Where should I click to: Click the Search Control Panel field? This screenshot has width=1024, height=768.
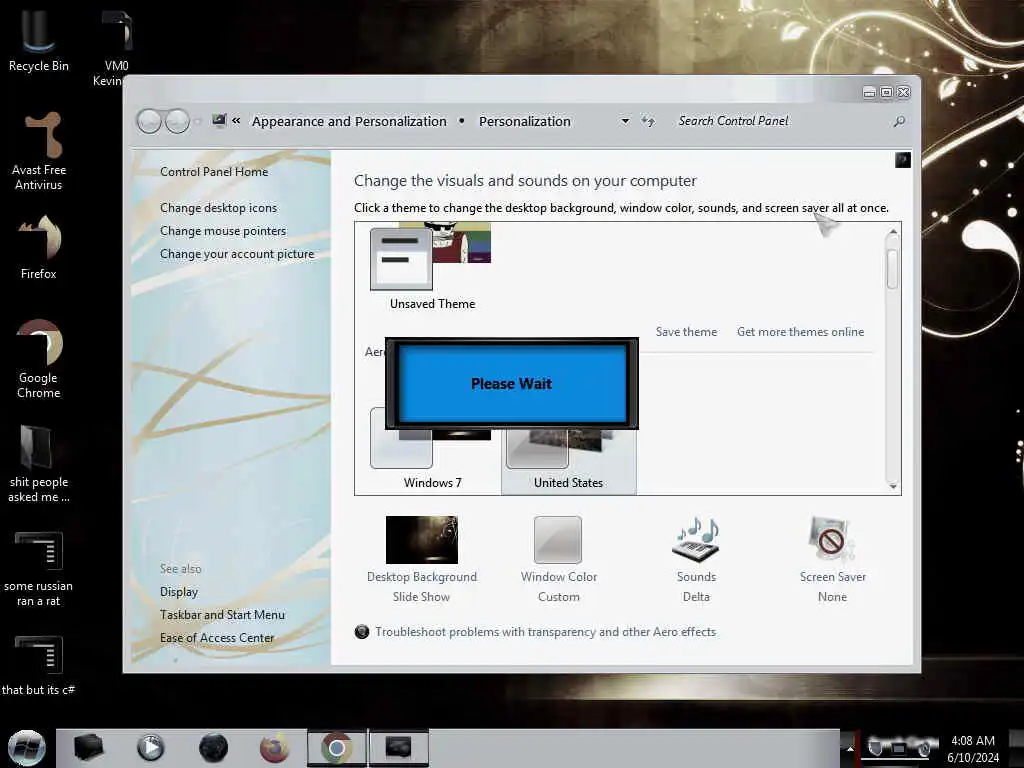784,121
